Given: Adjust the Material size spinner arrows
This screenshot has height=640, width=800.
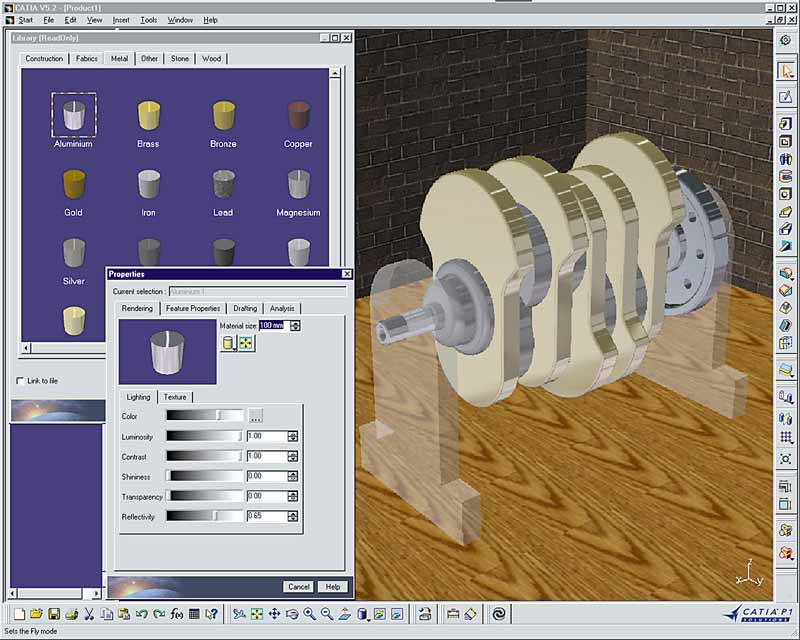Looking at the screenshot, I should (295, 326).
